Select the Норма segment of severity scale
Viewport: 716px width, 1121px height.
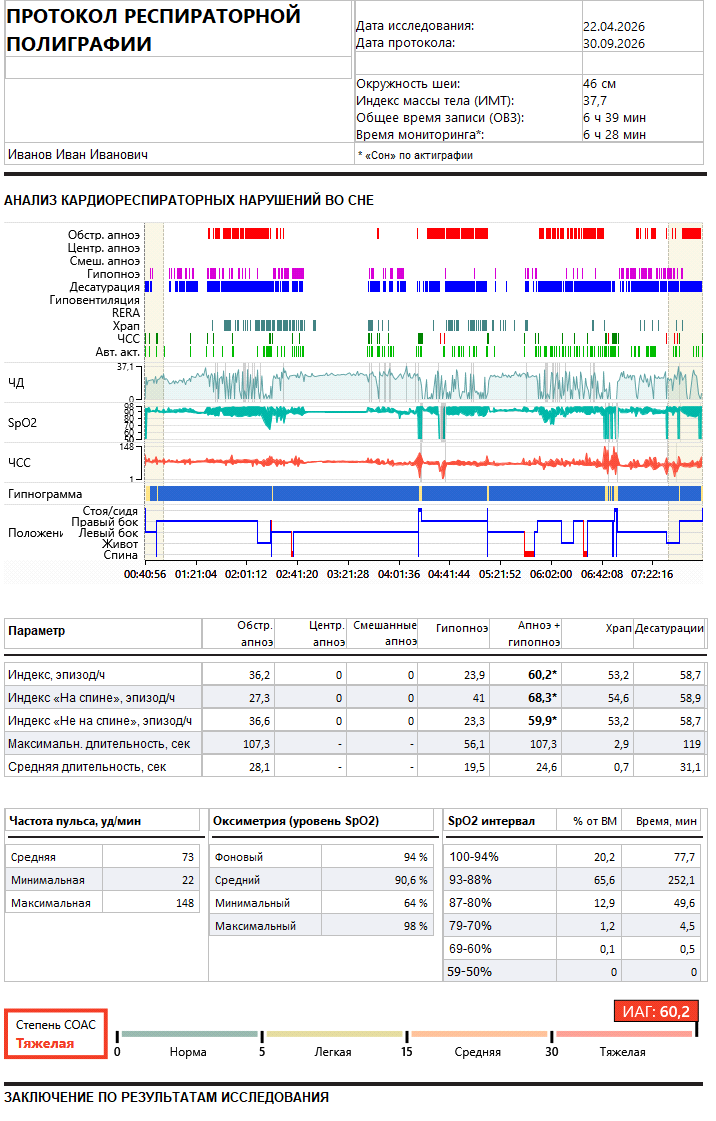click(x=189, y=1034)
